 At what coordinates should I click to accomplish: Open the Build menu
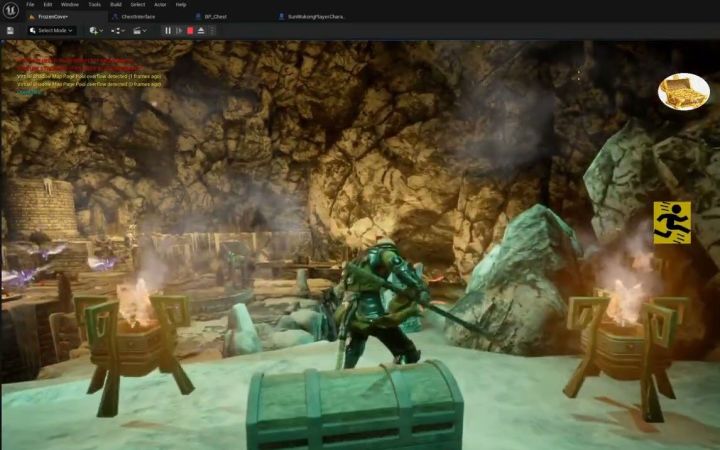click(116, 5)
